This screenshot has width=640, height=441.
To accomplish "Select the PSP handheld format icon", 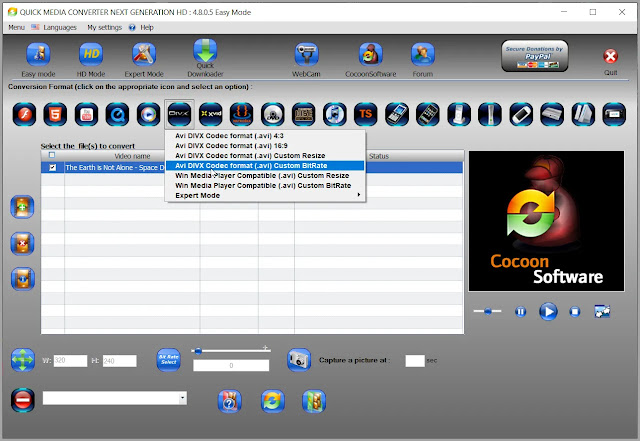I will (x=521, y=114).
